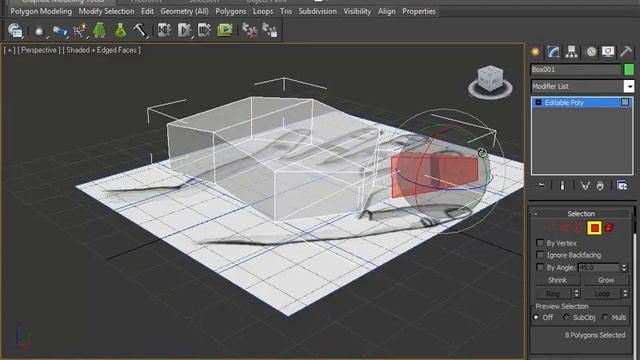Click the Ring button
Screen dimensions: 640x360
(x=553, y=293)
